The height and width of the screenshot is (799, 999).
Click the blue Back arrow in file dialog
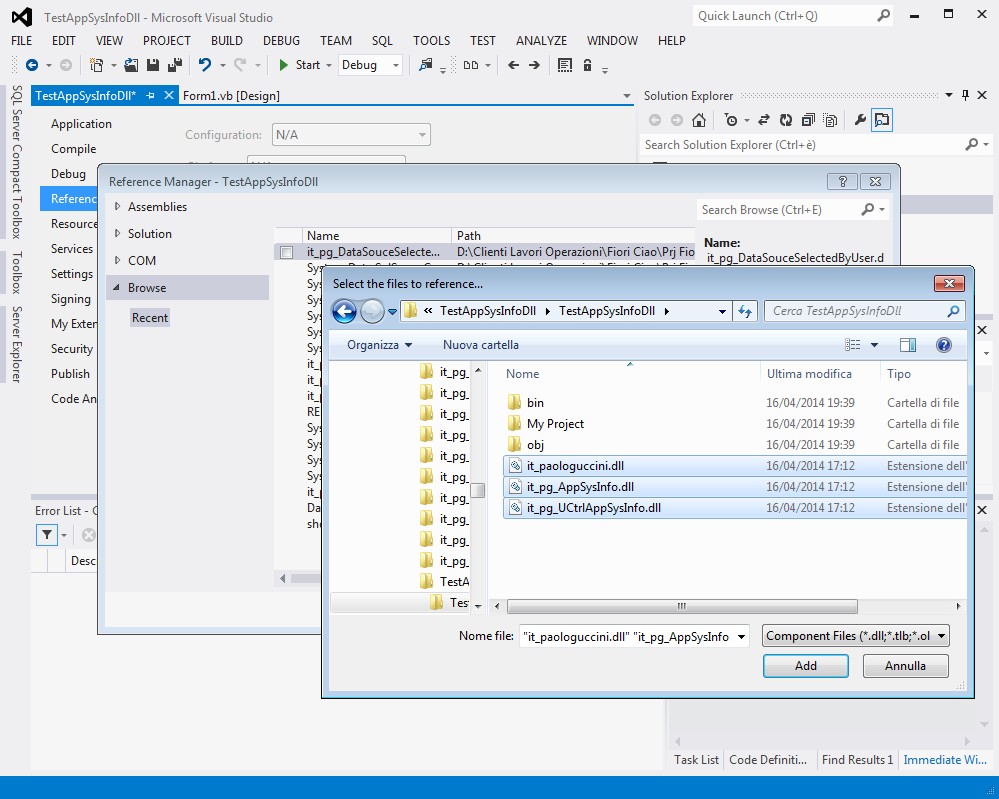click(x=345, y=312)
